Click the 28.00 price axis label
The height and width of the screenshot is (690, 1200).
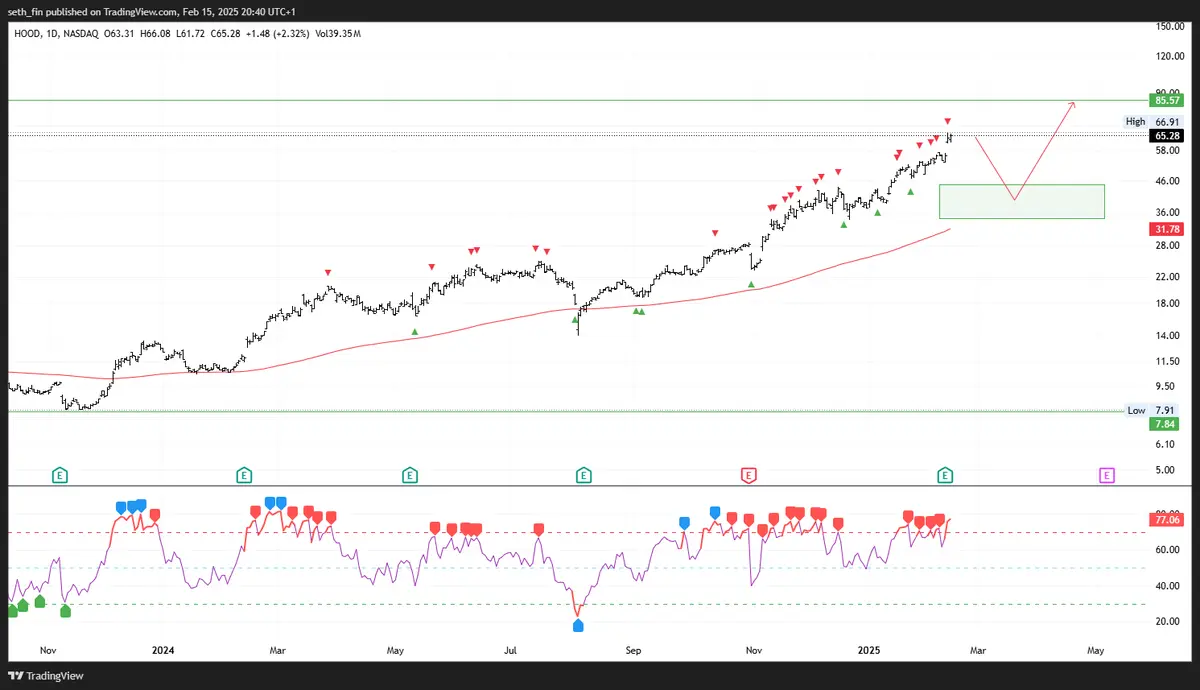pos(1167,244)
